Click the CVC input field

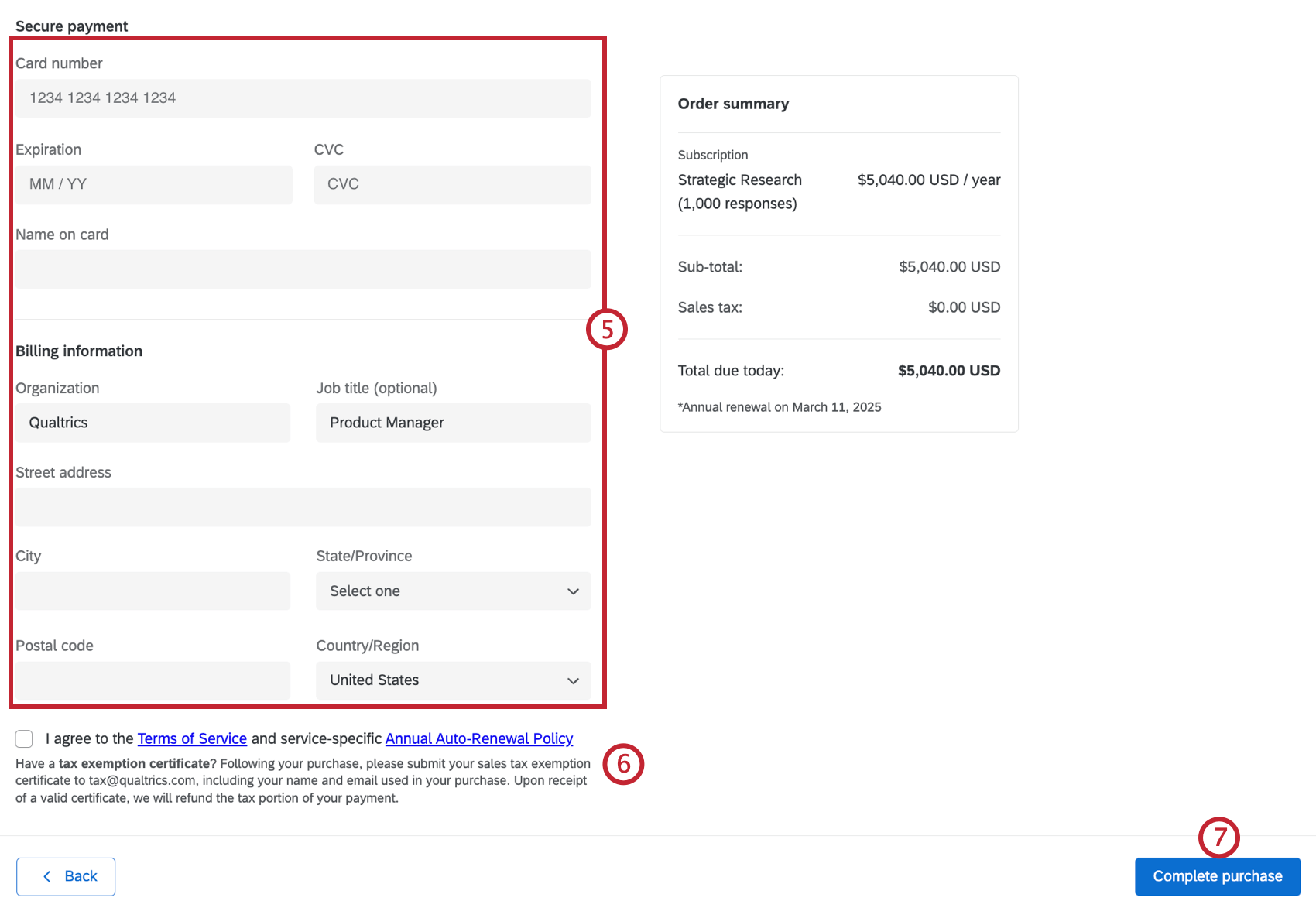point(452,184)
